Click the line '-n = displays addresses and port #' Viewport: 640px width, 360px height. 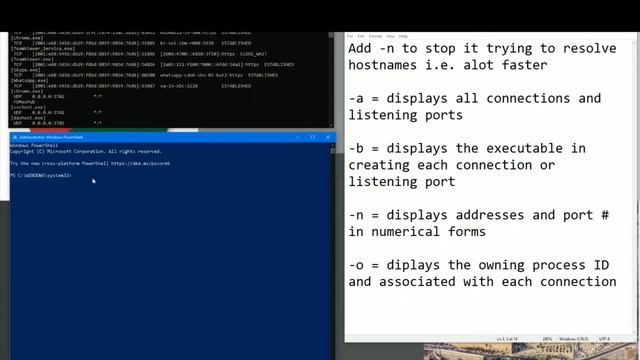coord(478,215)
